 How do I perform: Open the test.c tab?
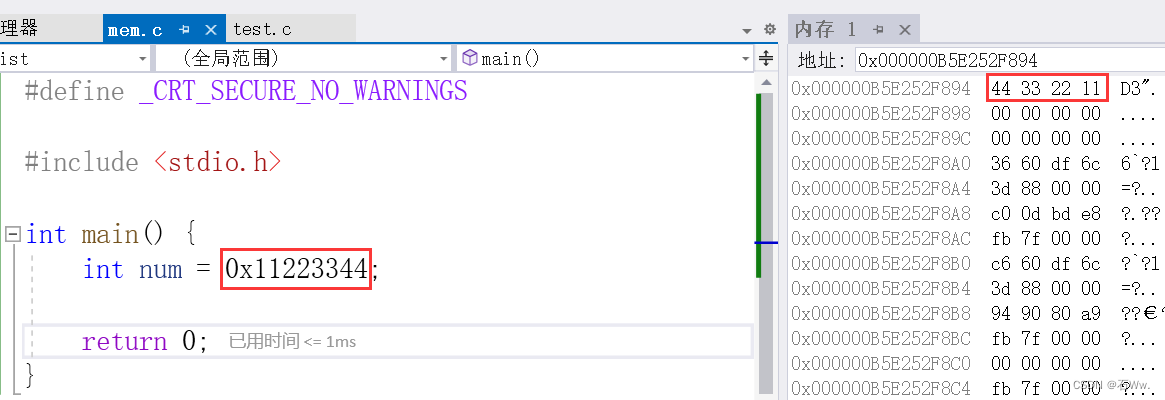point(262,30)
